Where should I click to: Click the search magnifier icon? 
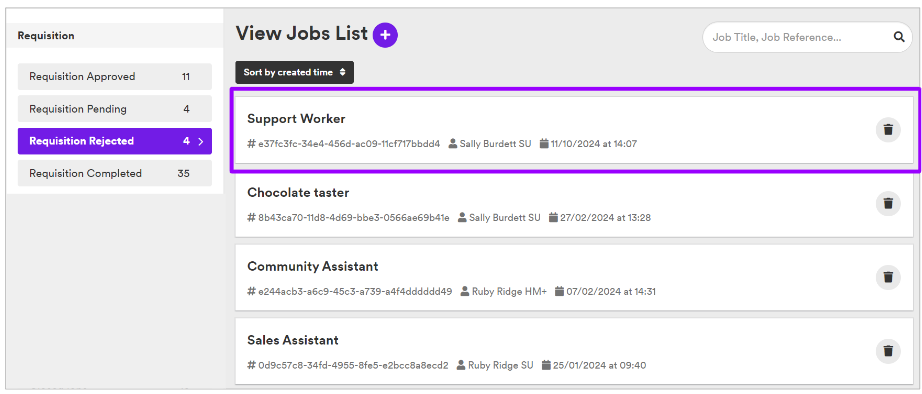pyautogui.click(x=899, y=37)
